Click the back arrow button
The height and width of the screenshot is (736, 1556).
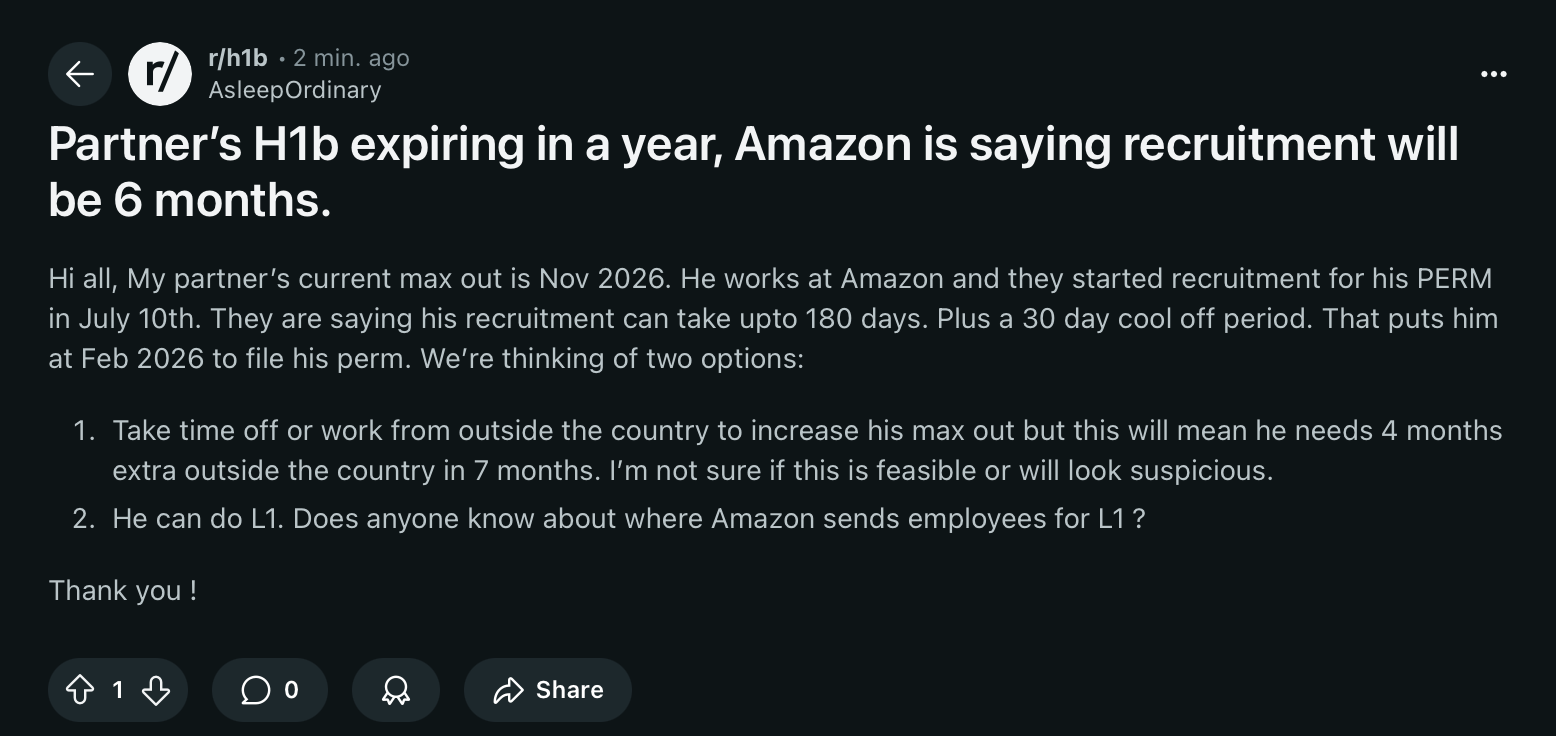coord(79,74)
